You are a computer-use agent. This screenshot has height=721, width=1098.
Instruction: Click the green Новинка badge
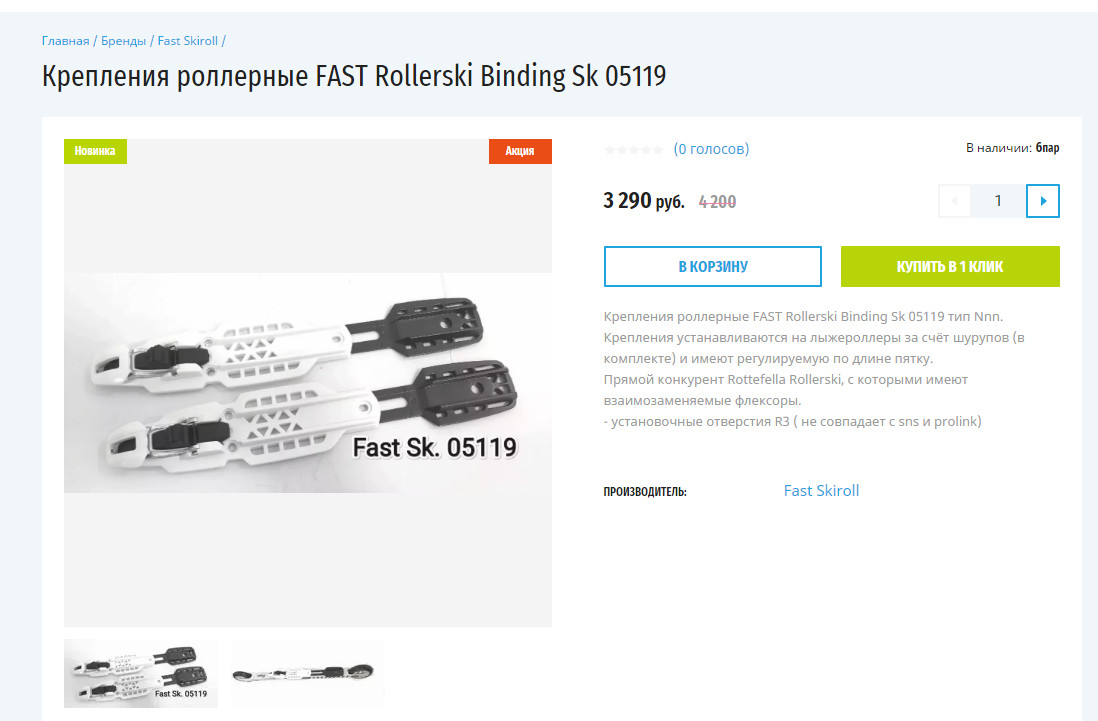95,151
